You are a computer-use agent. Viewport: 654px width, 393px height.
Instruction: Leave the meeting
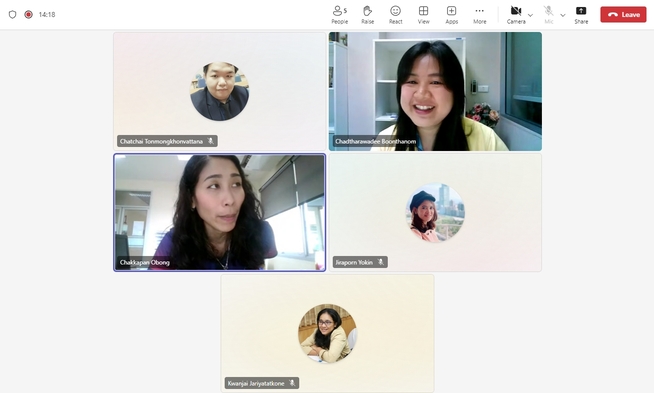(x=623, y=15)
